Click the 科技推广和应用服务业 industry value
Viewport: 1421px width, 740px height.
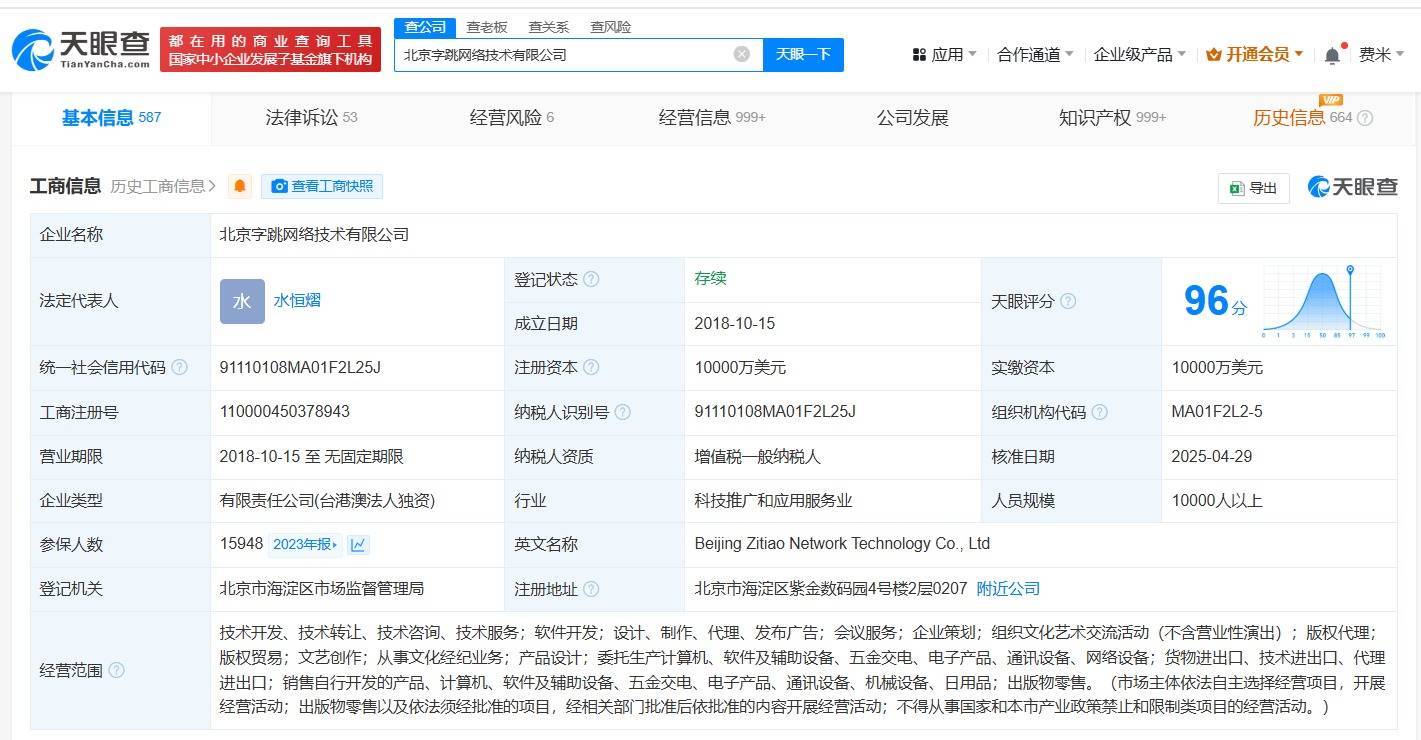pos(773,500)
